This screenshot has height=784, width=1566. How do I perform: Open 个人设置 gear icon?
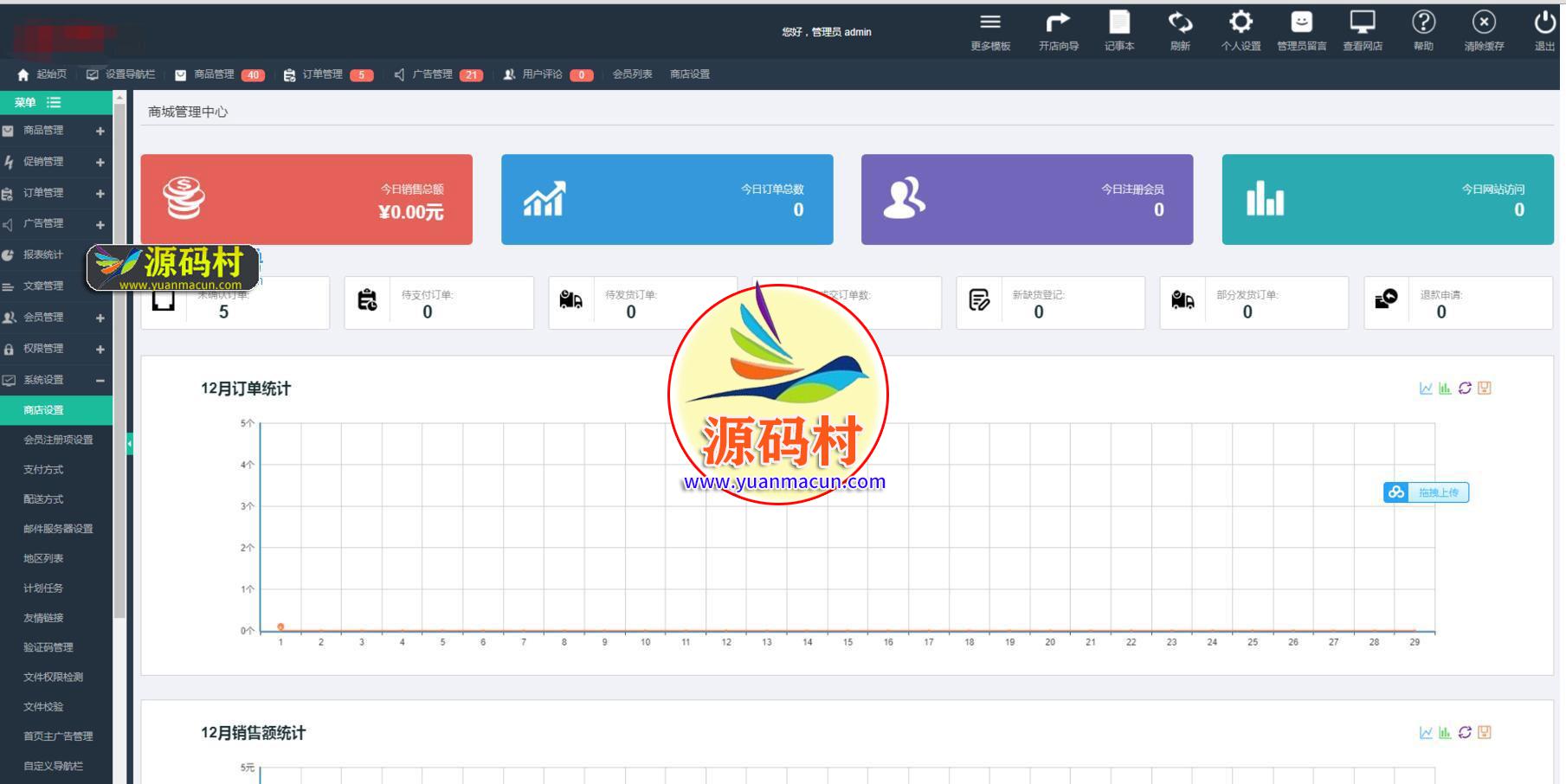tap(1241, 23)
